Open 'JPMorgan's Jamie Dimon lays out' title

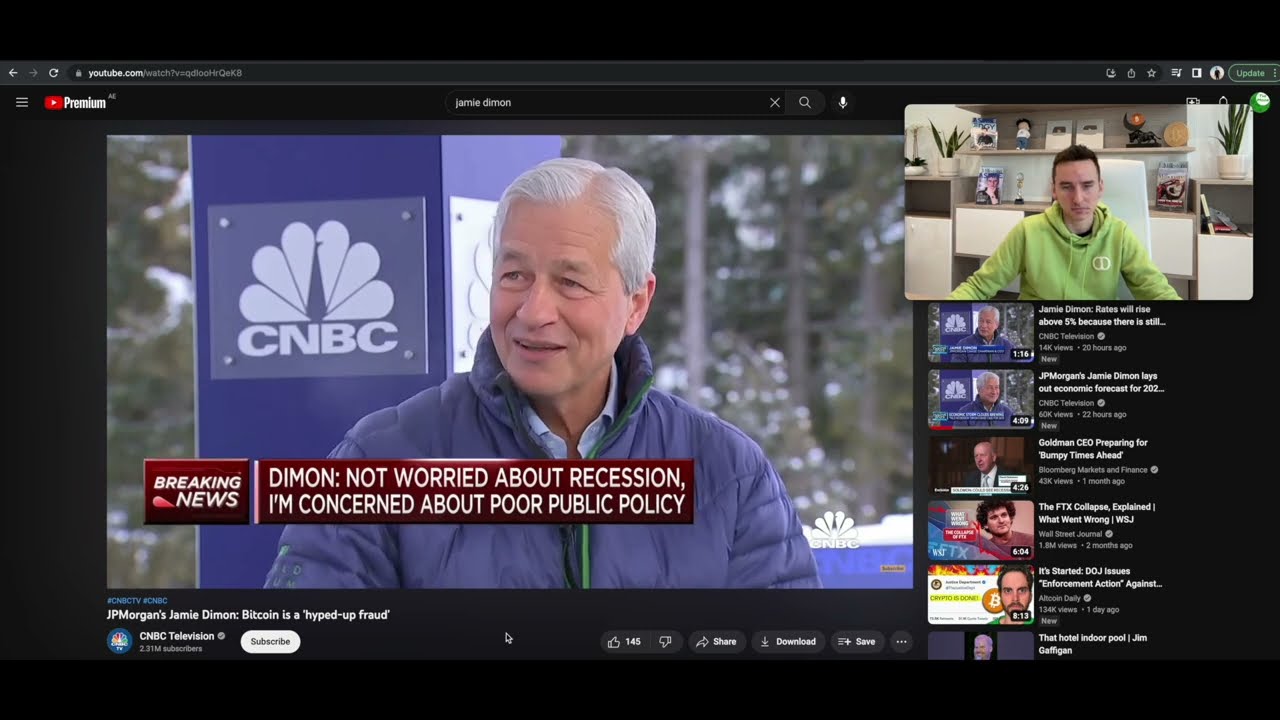coord(1102,382)
